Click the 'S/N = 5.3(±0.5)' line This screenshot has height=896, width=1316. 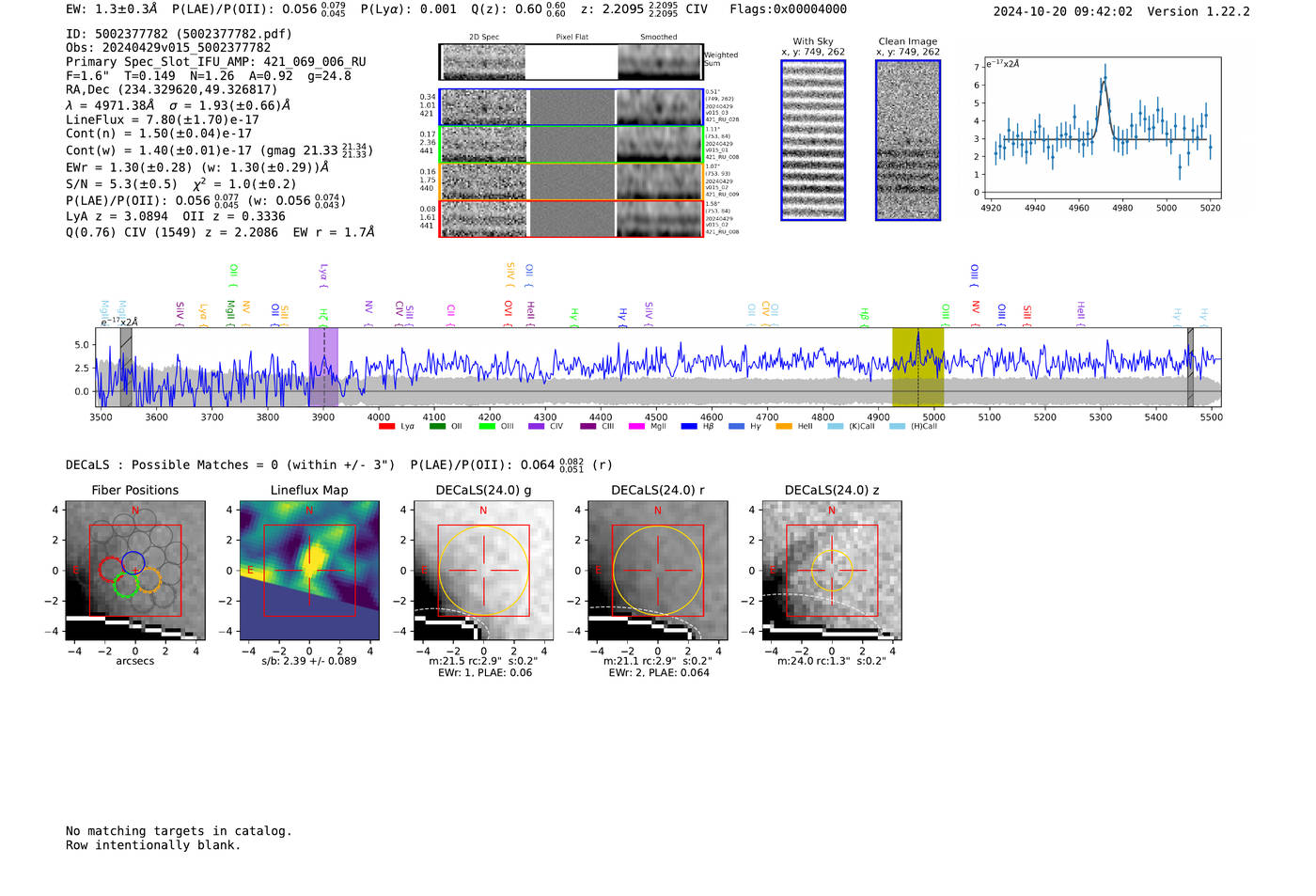coord(121,184)
